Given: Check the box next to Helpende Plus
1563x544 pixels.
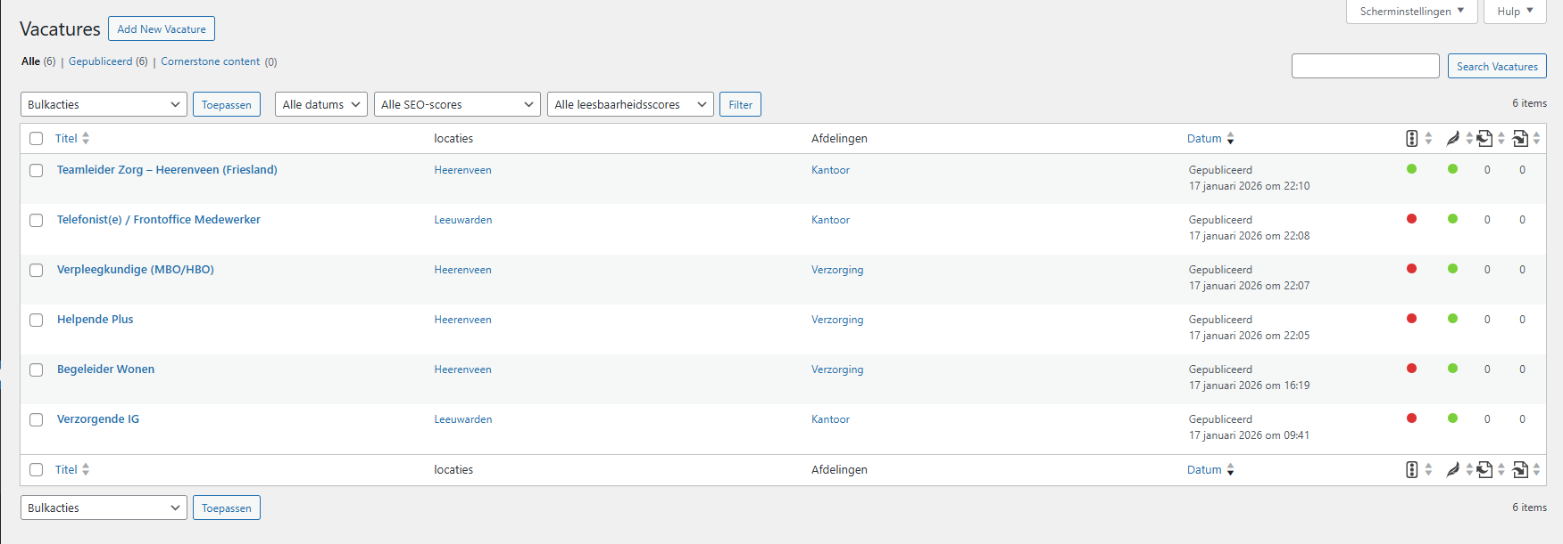Looking at the screenshot, I should coord(36,320).
